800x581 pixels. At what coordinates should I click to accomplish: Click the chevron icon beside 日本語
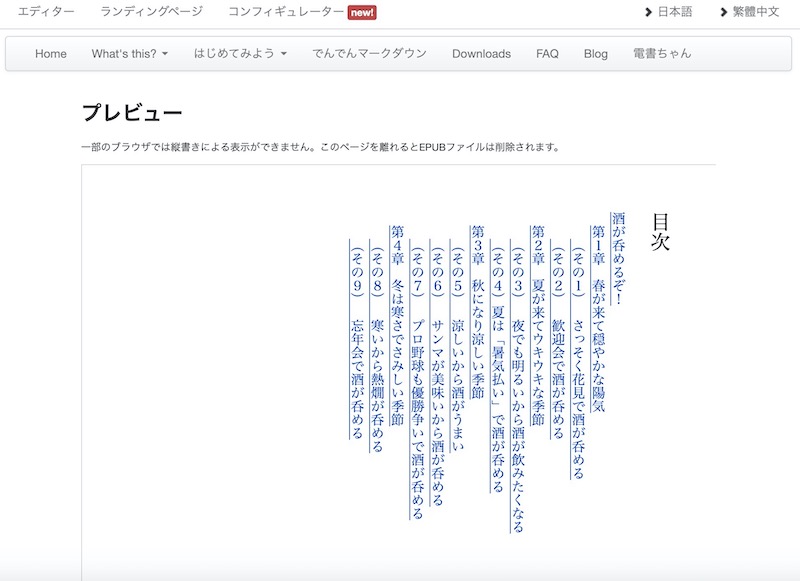pyautogui.click(x=648, y=12)
